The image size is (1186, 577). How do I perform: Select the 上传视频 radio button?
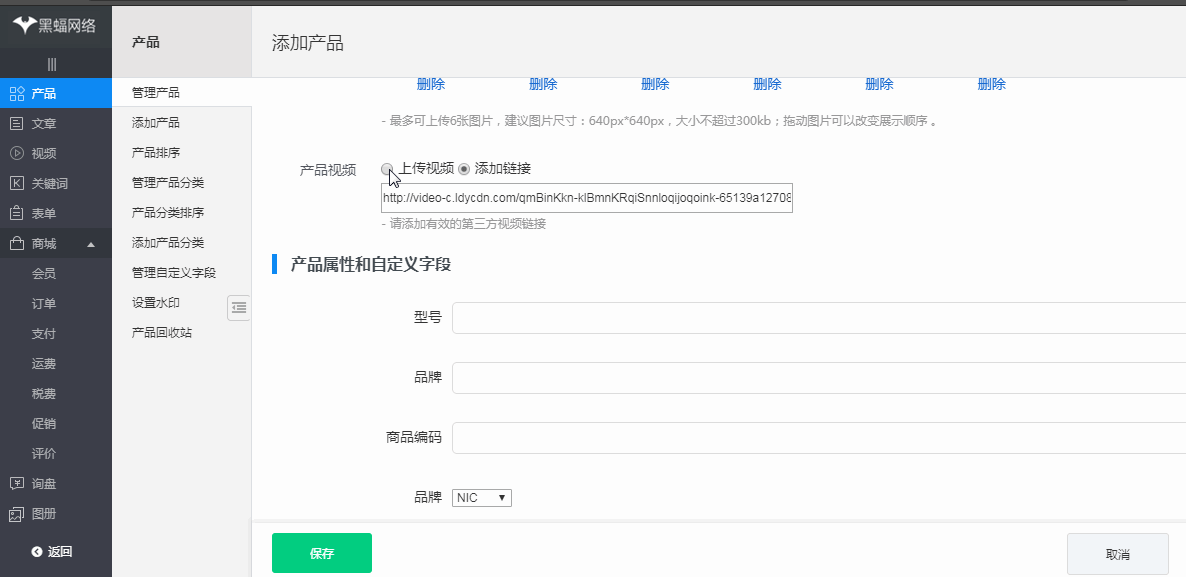[387, 169]
